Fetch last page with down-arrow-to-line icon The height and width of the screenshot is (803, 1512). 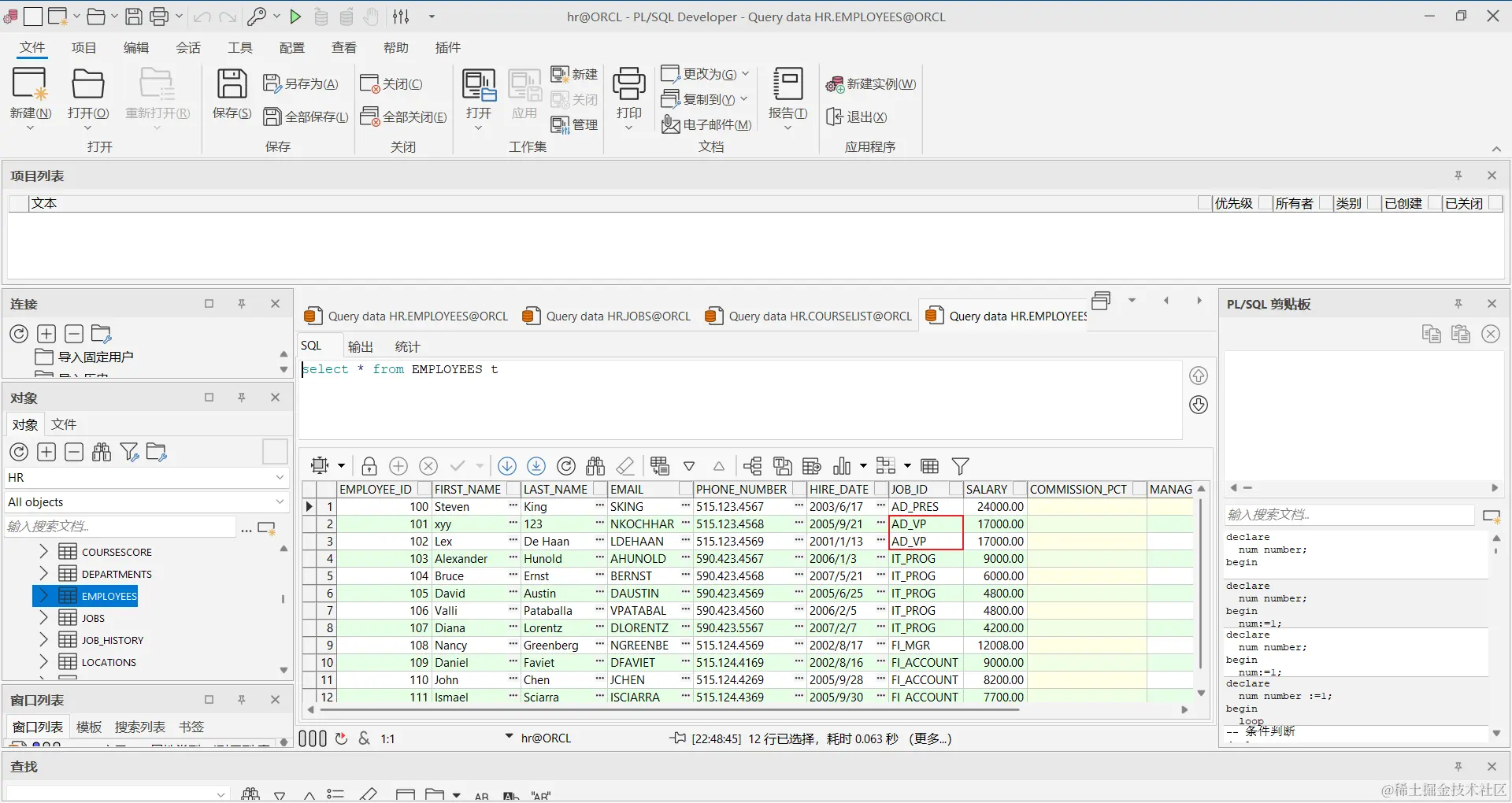point(536,466)
